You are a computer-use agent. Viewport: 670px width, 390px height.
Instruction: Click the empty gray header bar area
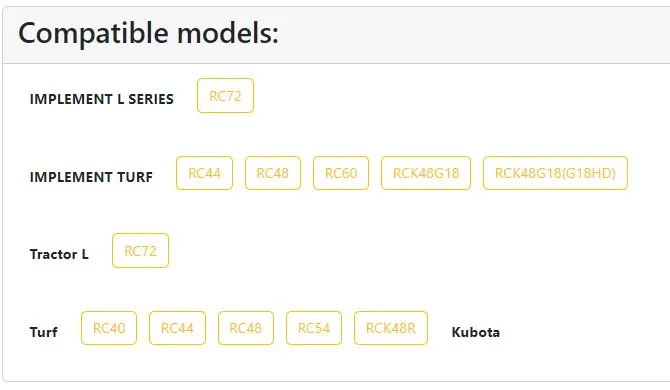point(470,34)
